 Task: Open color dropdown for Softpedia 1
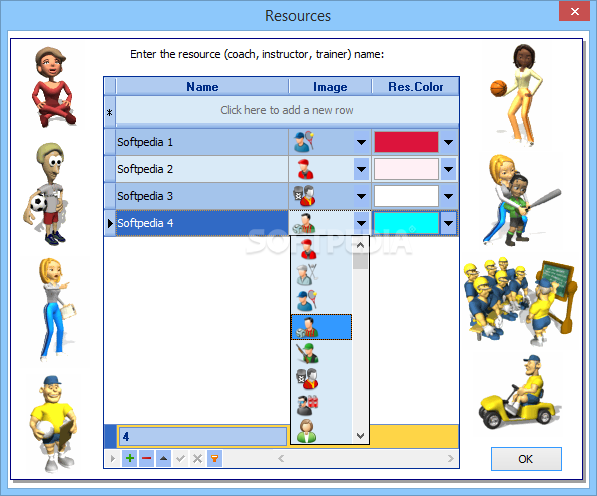tap(449, 142)
